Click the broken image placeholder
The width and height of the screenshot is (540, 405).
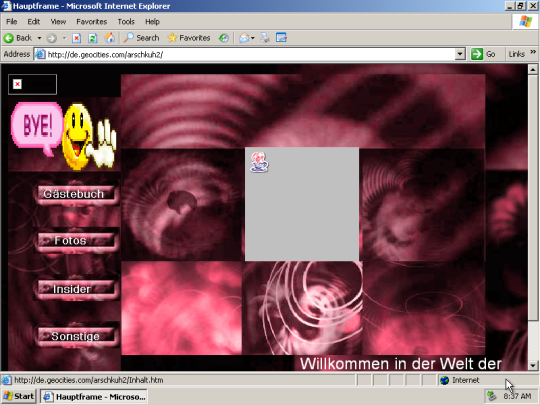(32, 84)
